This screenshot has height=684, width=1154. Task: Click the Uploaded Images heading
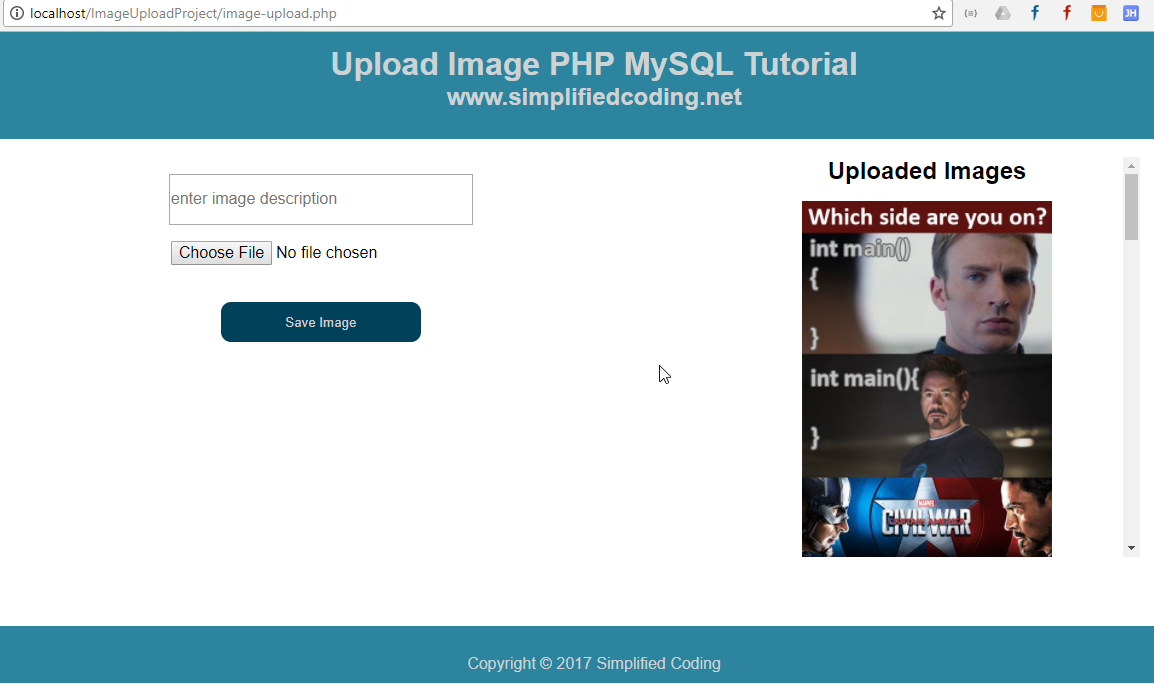[x=926, y=171]
